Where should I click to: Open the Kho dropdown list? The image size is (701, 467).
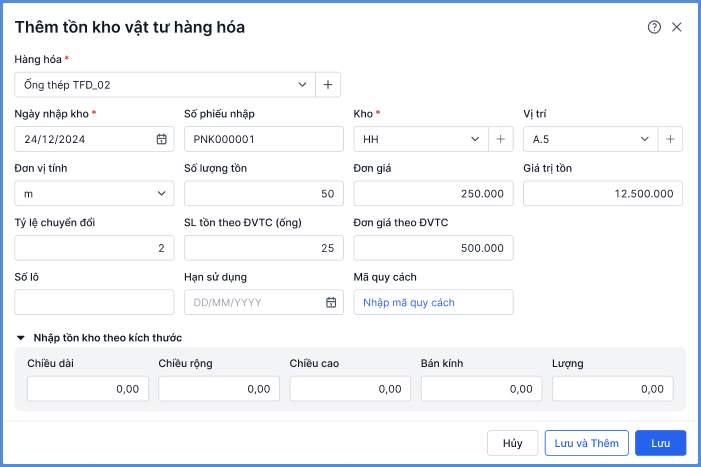[475, 139]
